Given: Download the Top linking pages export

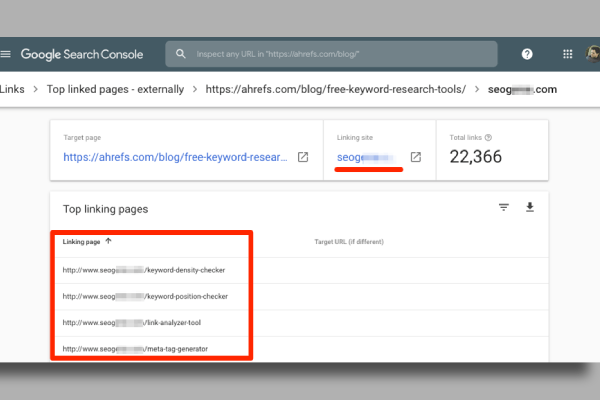Looking at the screenshot, I should [530, 207].
